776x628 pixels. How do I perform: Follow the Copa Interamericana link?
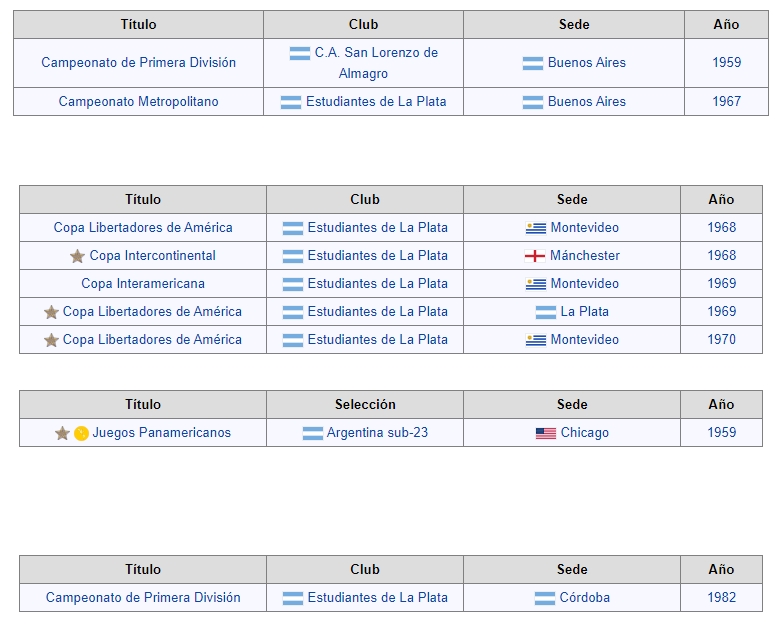pyautogui.click(x=143, y=284)
